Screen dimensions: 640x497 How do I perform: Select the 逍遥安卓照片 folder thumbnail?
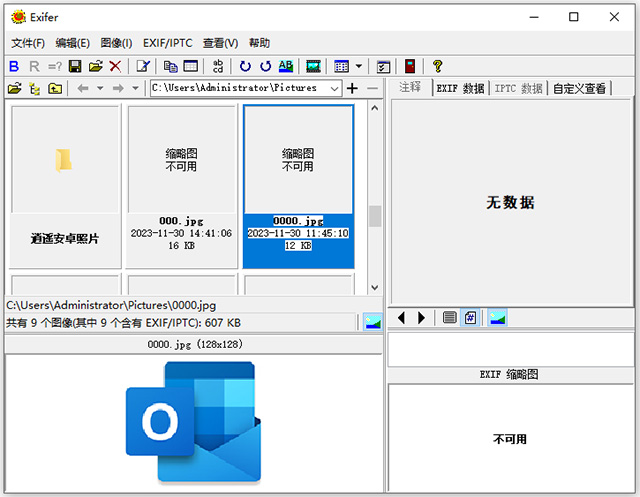point(65,186)
